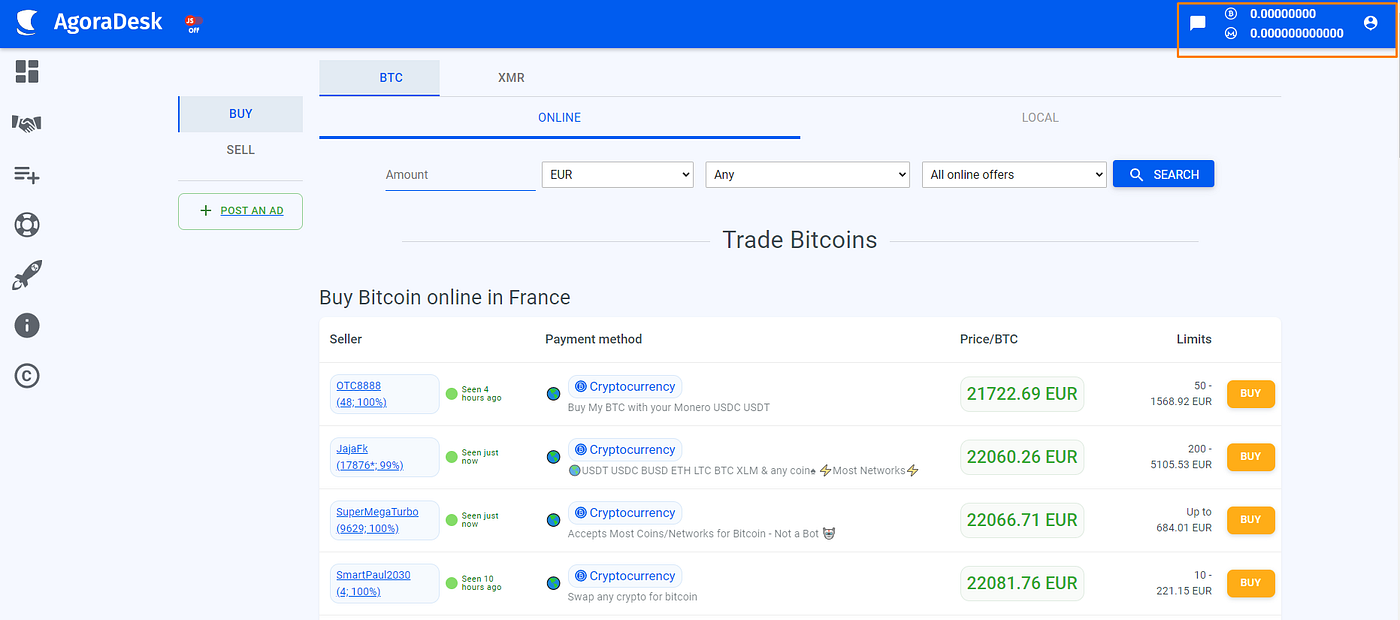
Task: Click the Limits column header
Action: tap(1194, 340)
